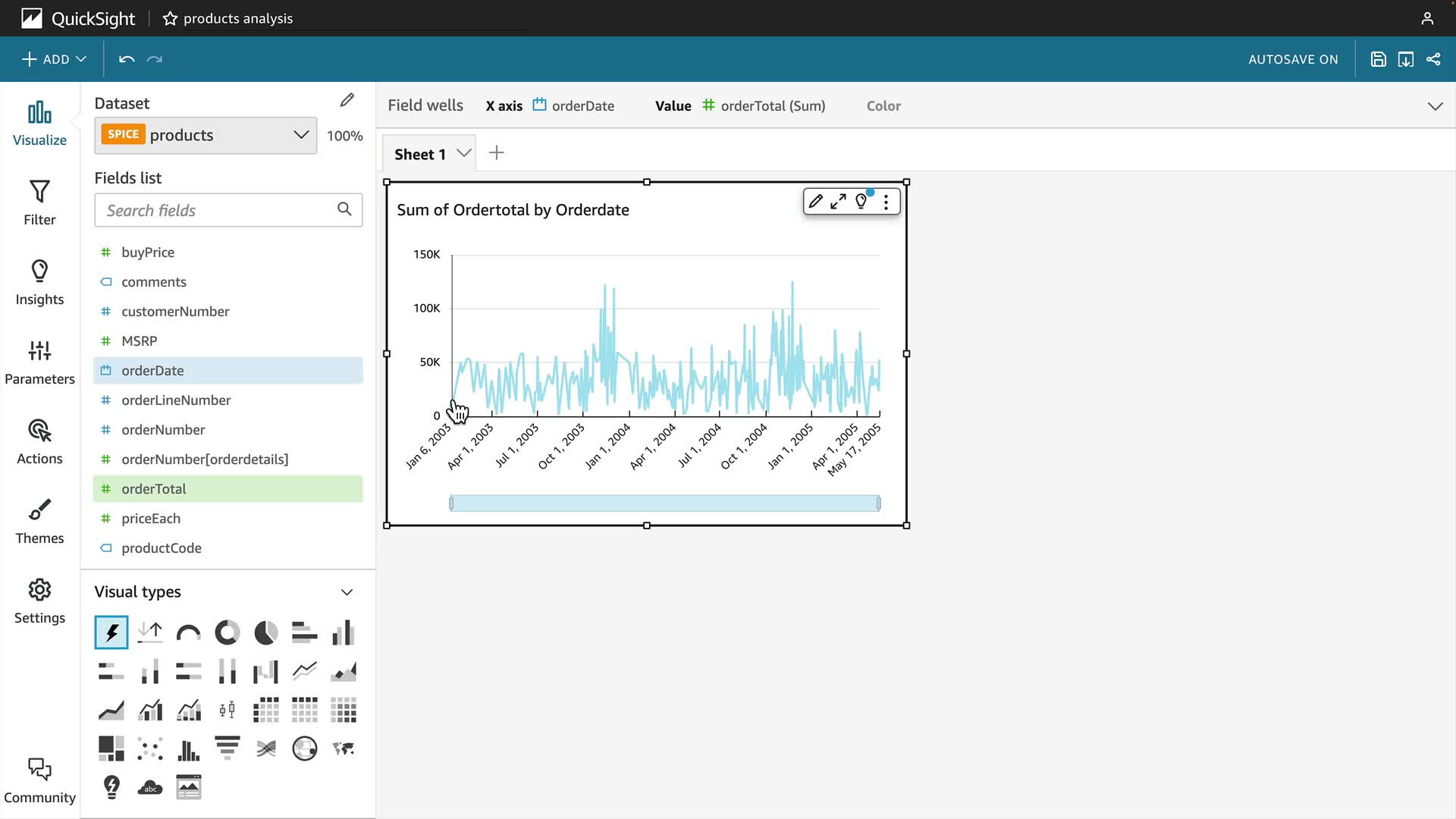Image resolution: width=1456 pixels, height=819 pixels.
Task: Maximize the visual with expand icon
Action: click(838, 202)
